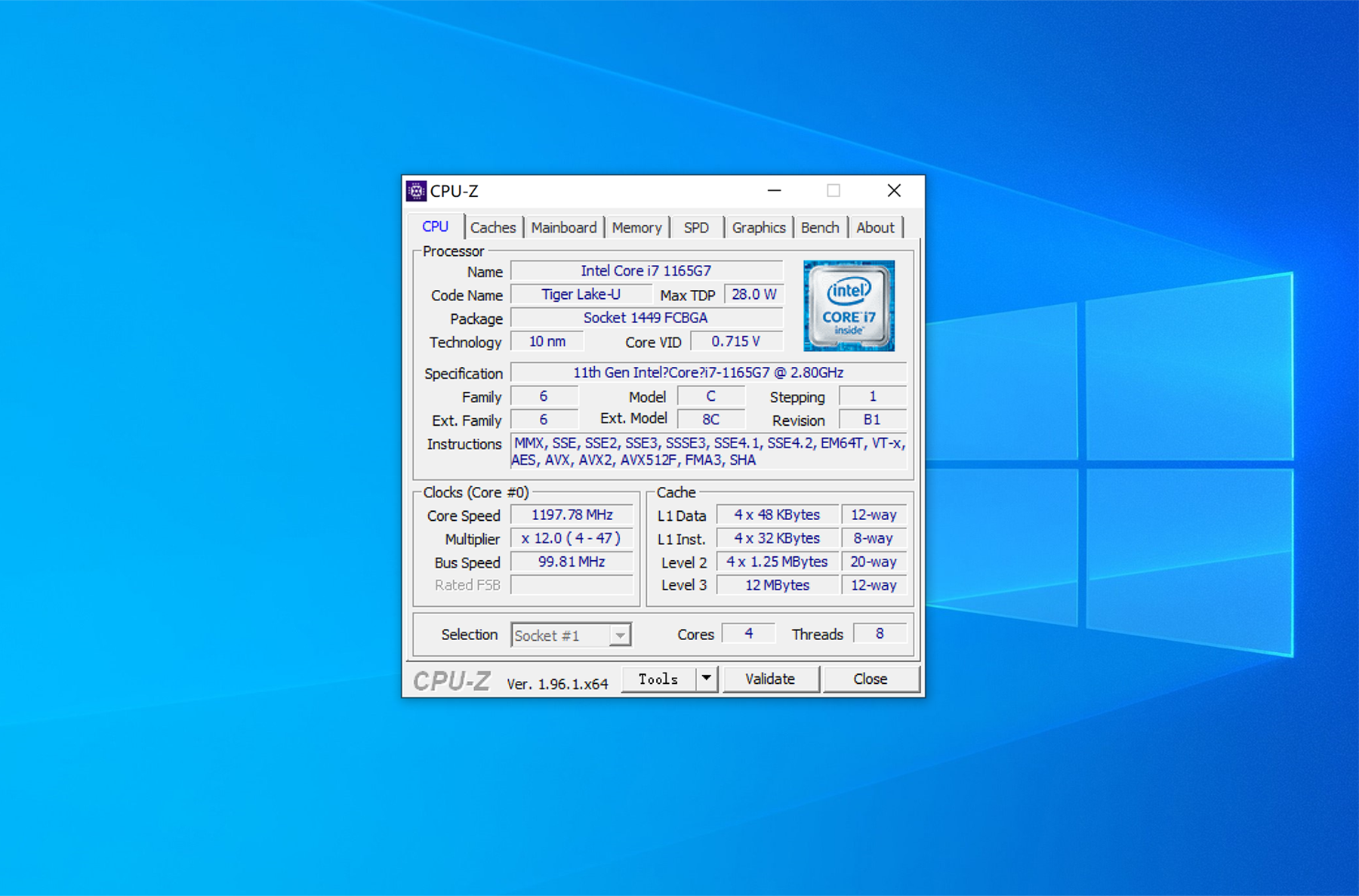Click the Close button at bottom right
This screenshot has height=896, width=1359.
click(871, 679)
